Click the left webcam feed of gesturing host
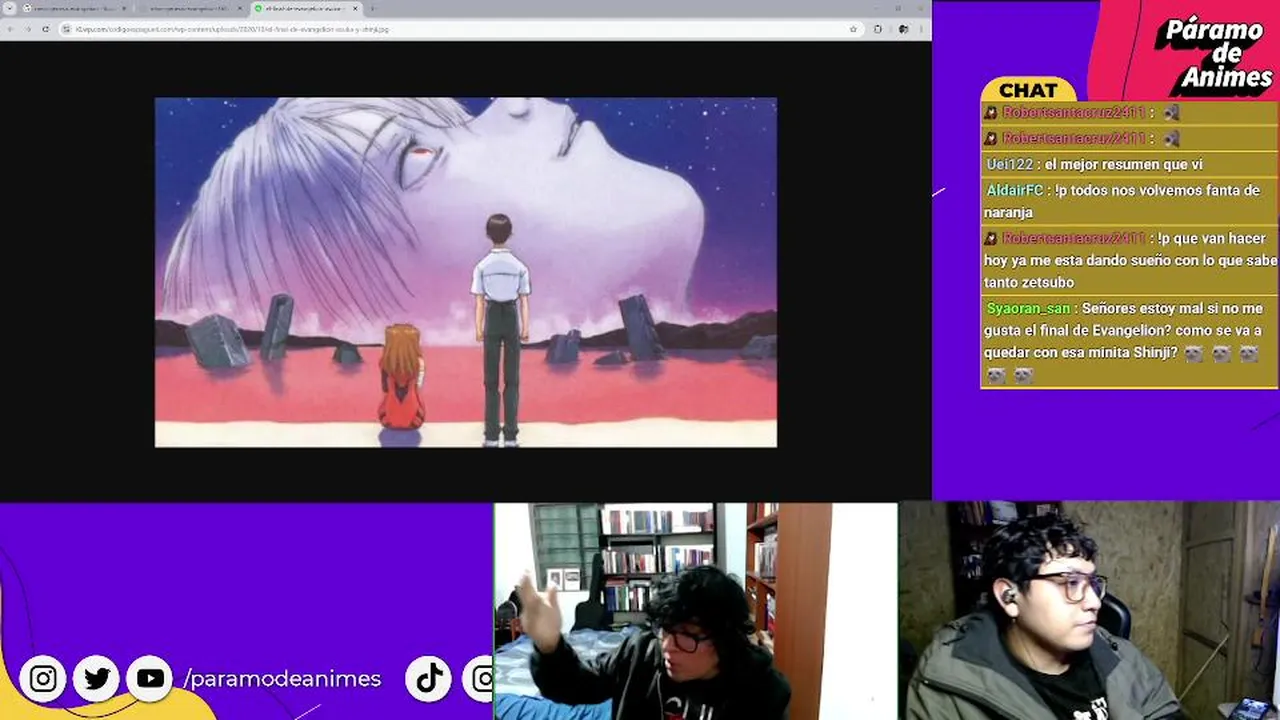Image resolution: width=1280 pixels, height=720 pixels. click(x=695, y=611)
